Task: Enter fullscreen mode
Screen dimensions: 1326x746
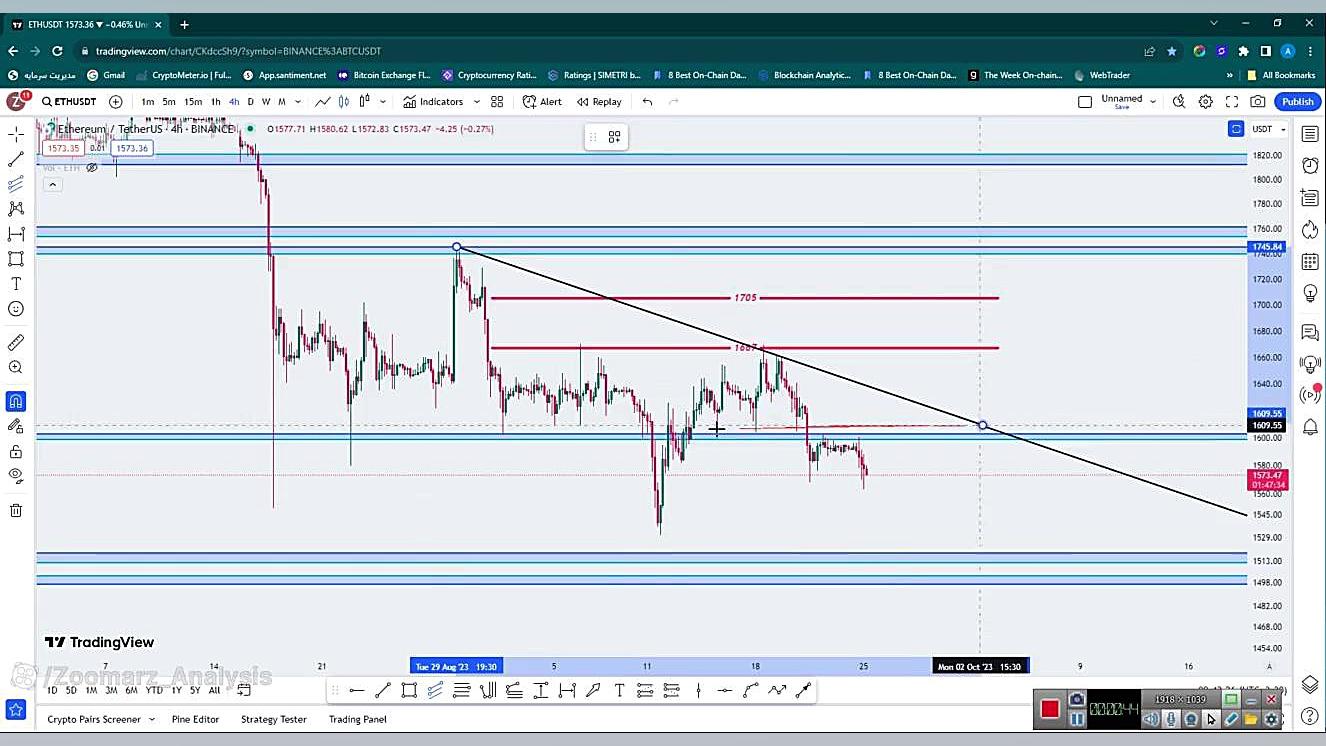Action: (x=1232, y=102)
